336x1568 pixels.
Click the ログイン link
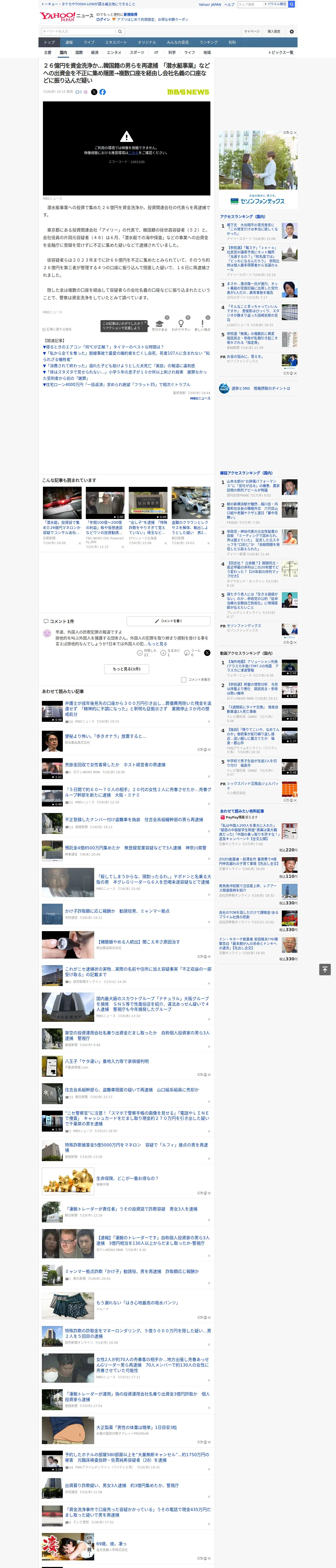pos(103,20)
